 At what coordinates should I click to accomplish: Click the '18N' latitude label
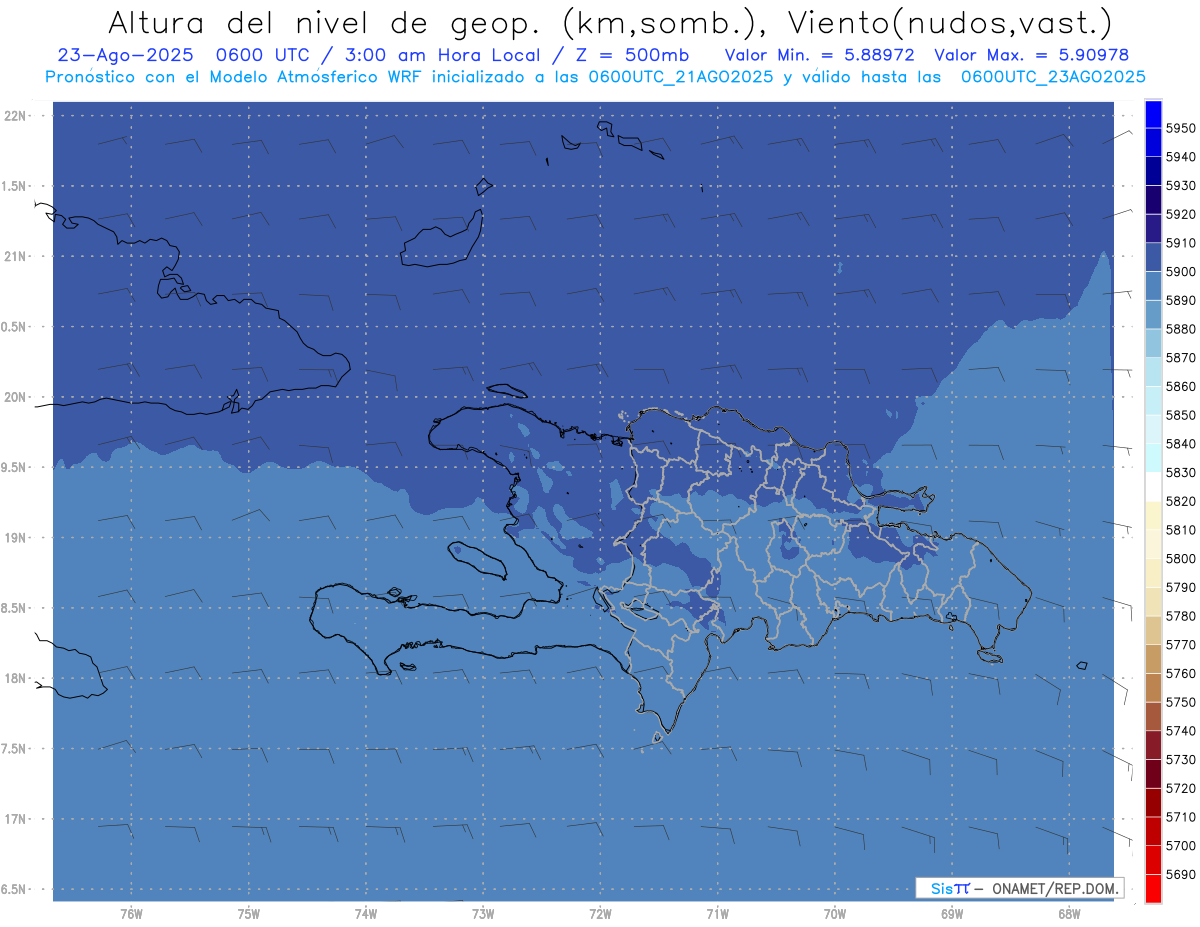(x=16, y=678)
